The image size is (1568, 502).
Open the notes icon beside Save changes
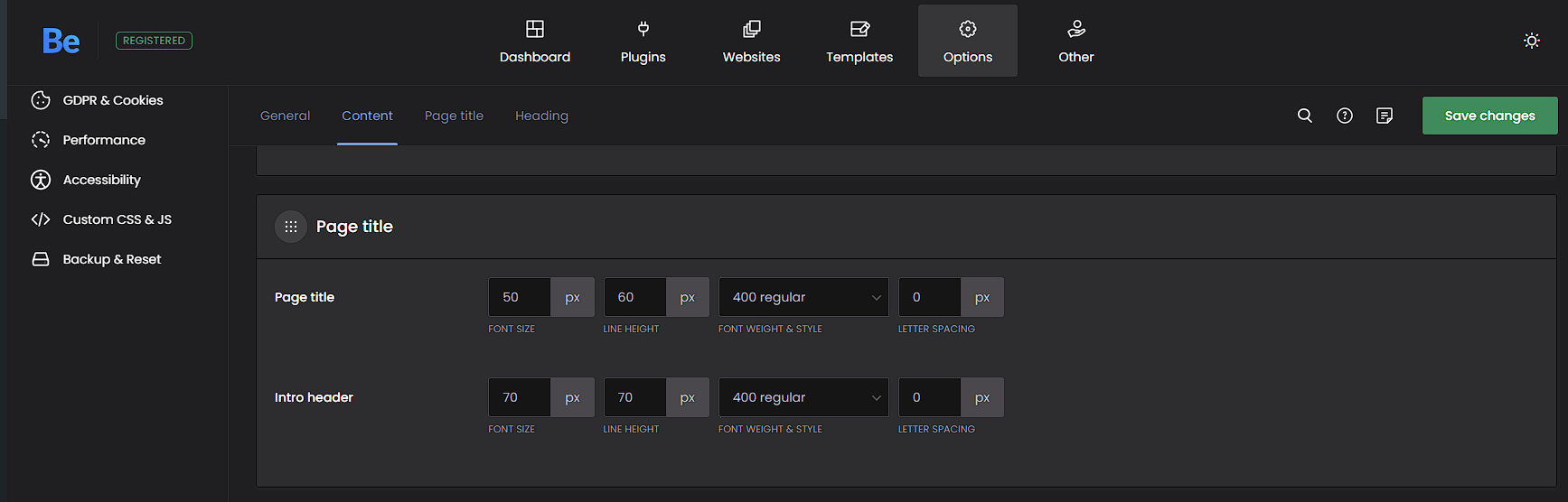click(1384, 116)
